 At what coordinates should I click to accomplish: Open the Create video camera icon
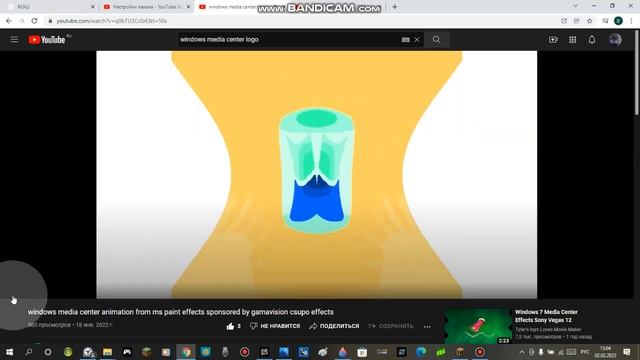pos(553,40)
